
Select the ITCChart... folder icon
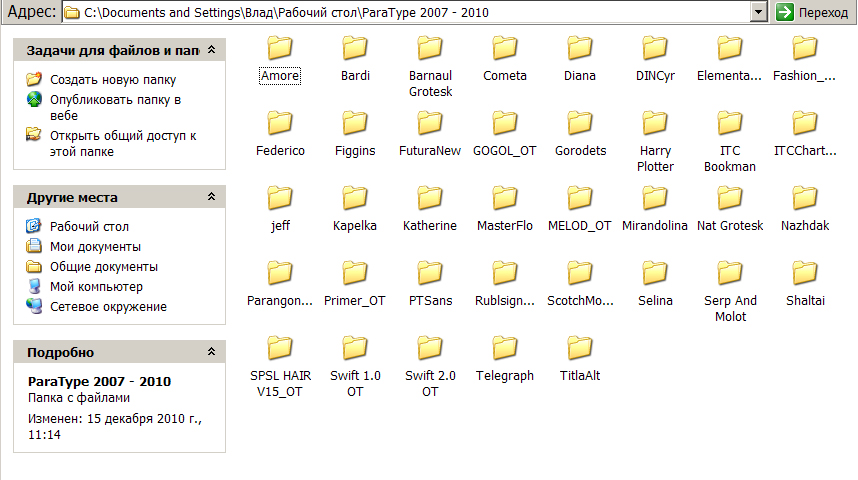click(x=804, y=123)
